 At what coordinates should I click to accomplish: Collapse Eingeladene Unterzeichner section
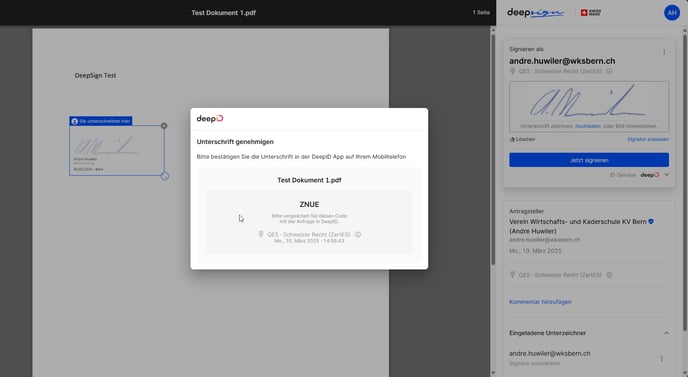666,333
